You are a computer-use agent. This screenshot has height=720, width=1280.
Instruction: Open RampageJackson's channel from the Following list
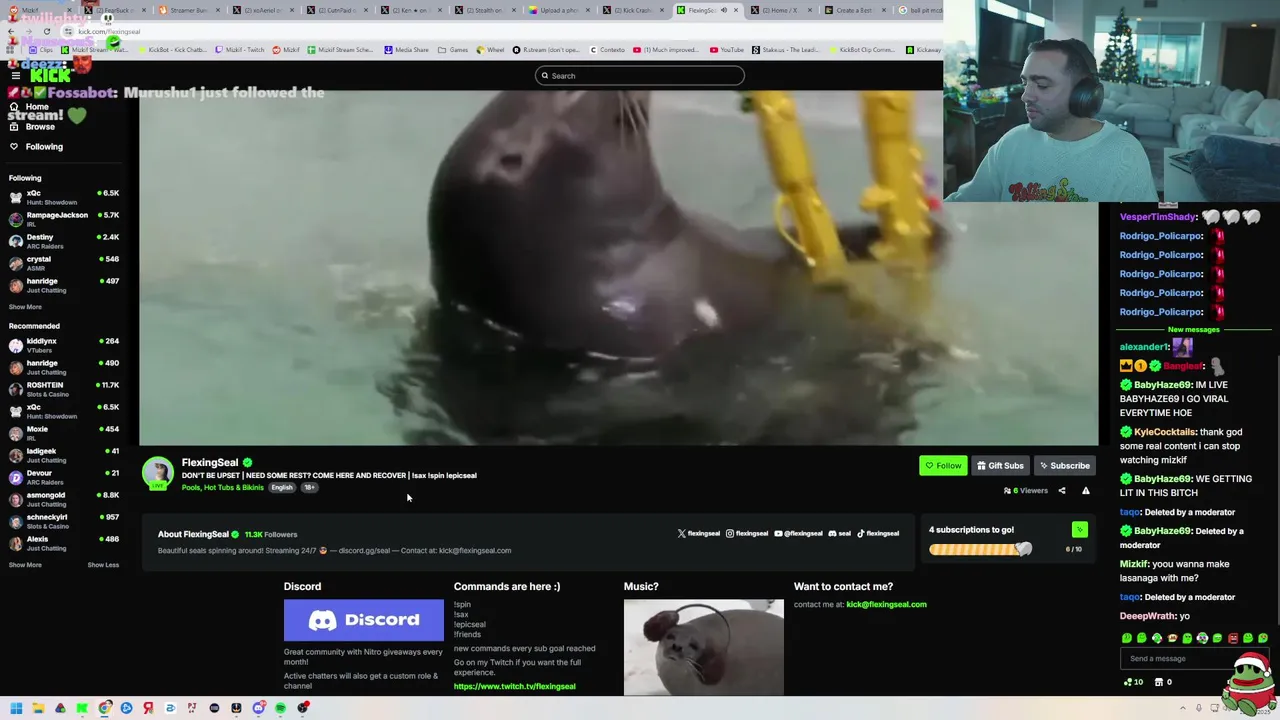tap(64, 219)
